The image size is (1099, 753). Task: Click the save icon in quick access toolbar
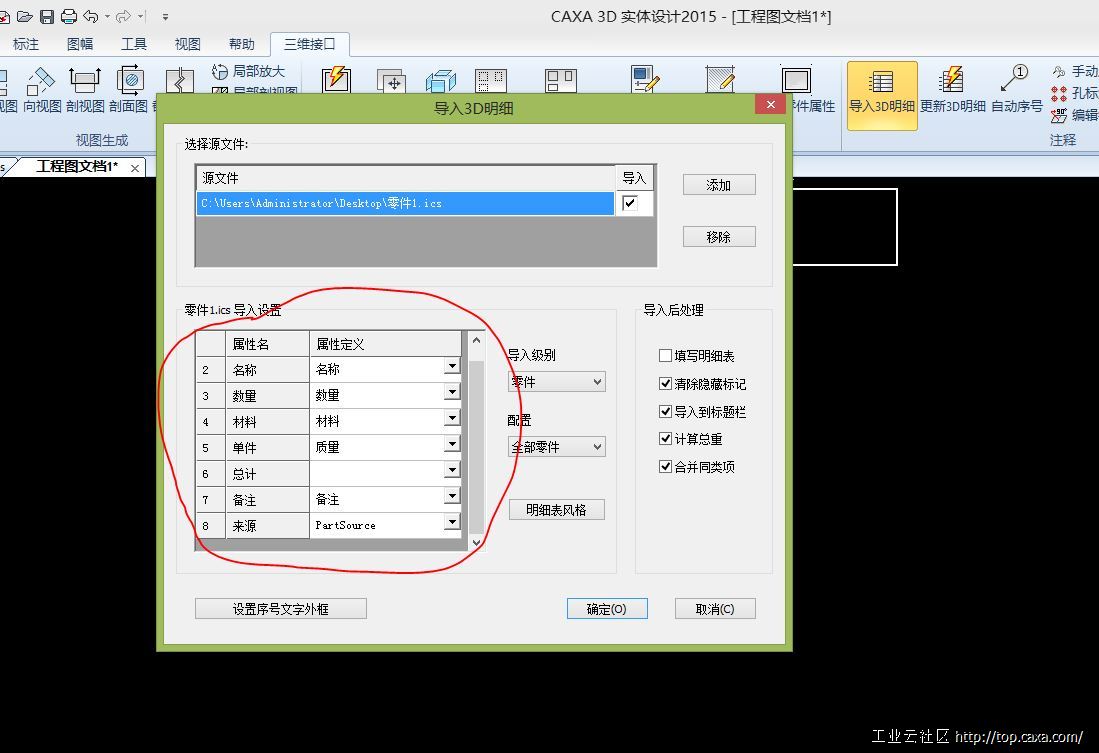pyautogui.click(x=47, y=16)
